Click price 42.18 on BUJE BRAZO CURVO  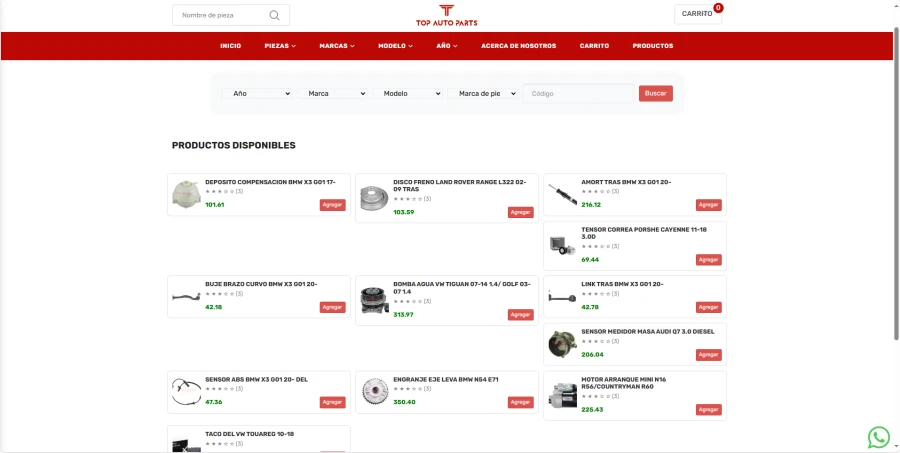[x=214, y=307]
